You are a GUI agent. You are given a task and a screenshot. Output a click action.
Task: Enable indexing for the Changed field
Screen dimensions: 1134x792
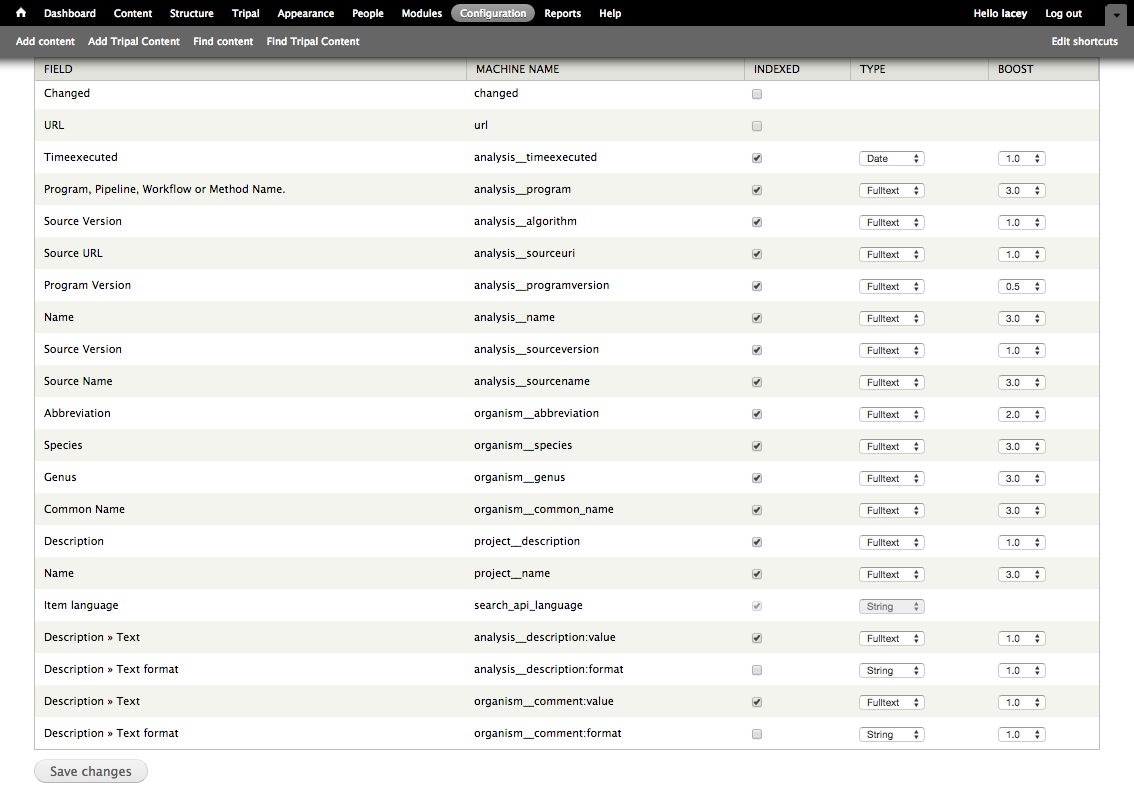pos(757,94)
